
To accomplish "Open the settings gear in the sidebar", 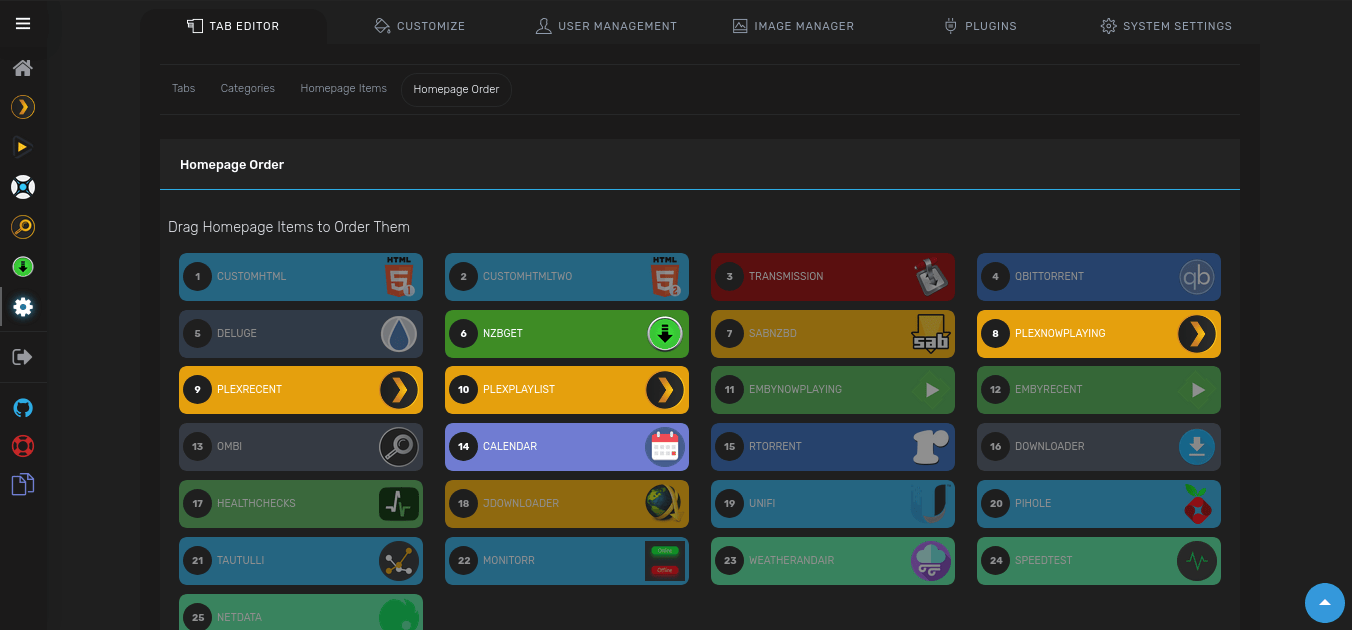I will point(23,307).
